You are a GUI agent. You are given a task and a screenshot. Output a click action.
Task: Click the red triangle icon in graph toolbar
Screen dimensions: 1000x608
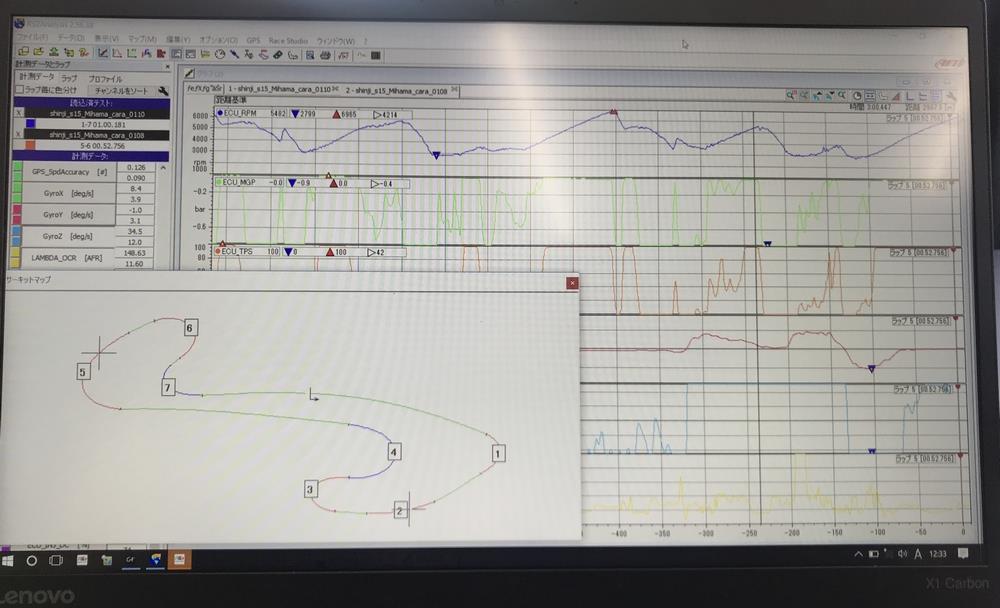point(896,96)
